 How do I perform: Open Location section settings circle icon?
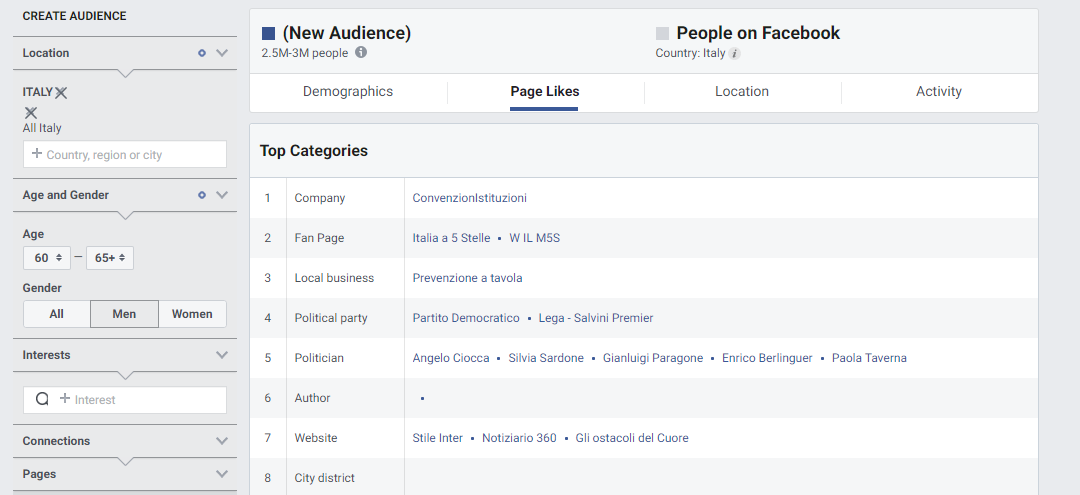[x=202, y=53]
